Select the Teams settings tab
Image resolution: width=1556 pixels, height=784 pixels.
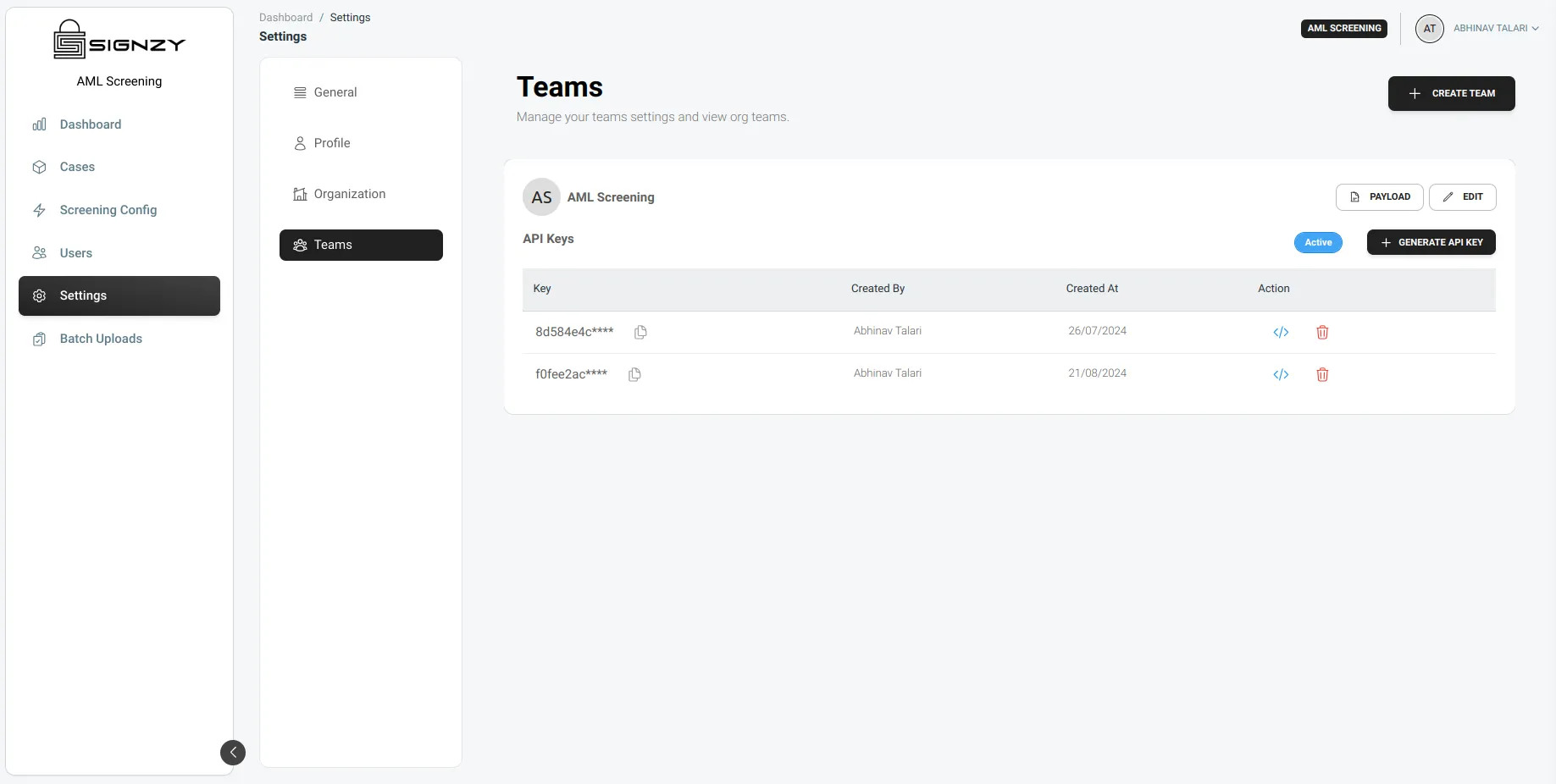(361, 245)
